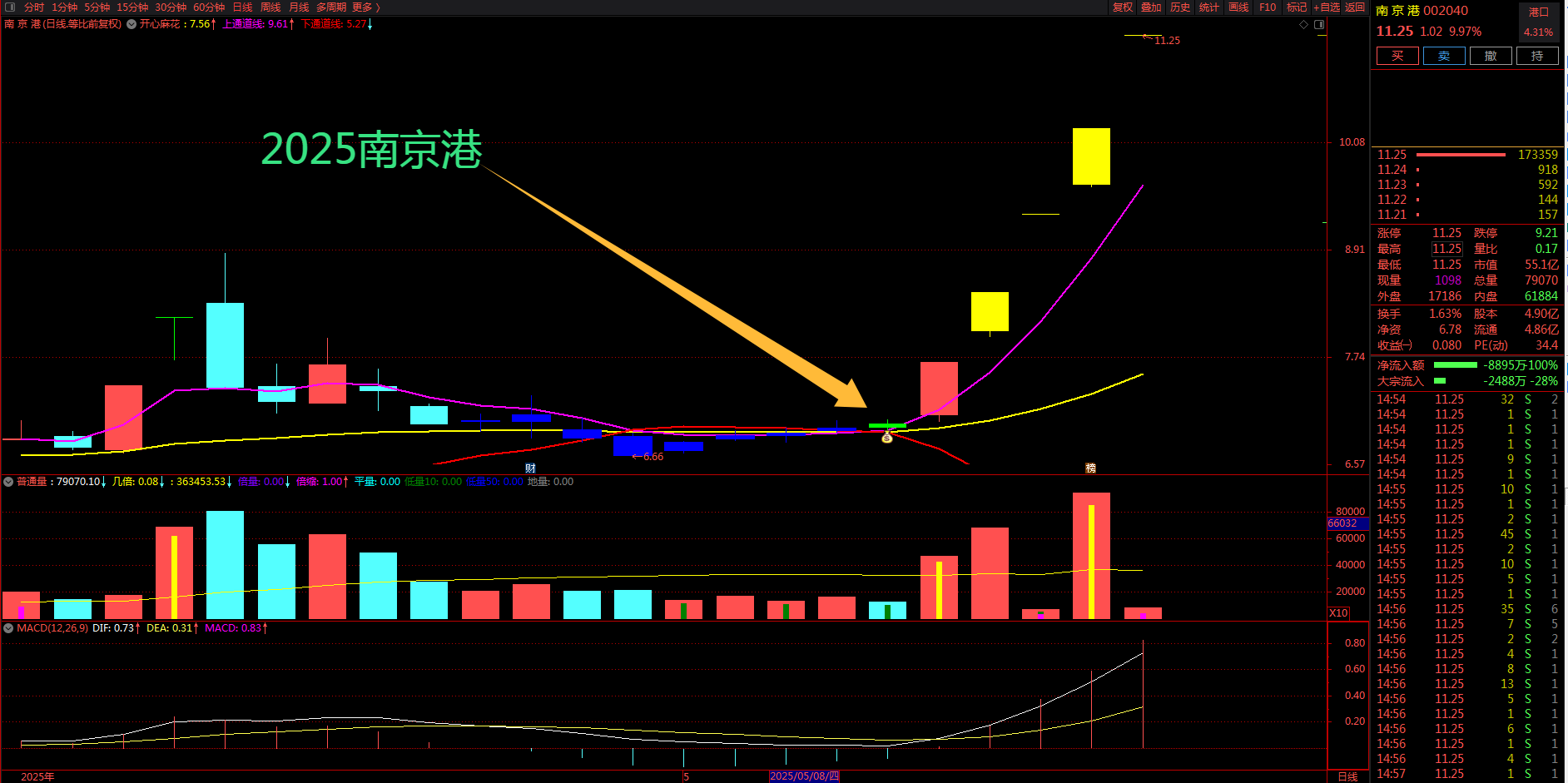Screen dimensions: 1568x783
Task: Open the 统计 statistics button
Action: tap(1209, 7)
